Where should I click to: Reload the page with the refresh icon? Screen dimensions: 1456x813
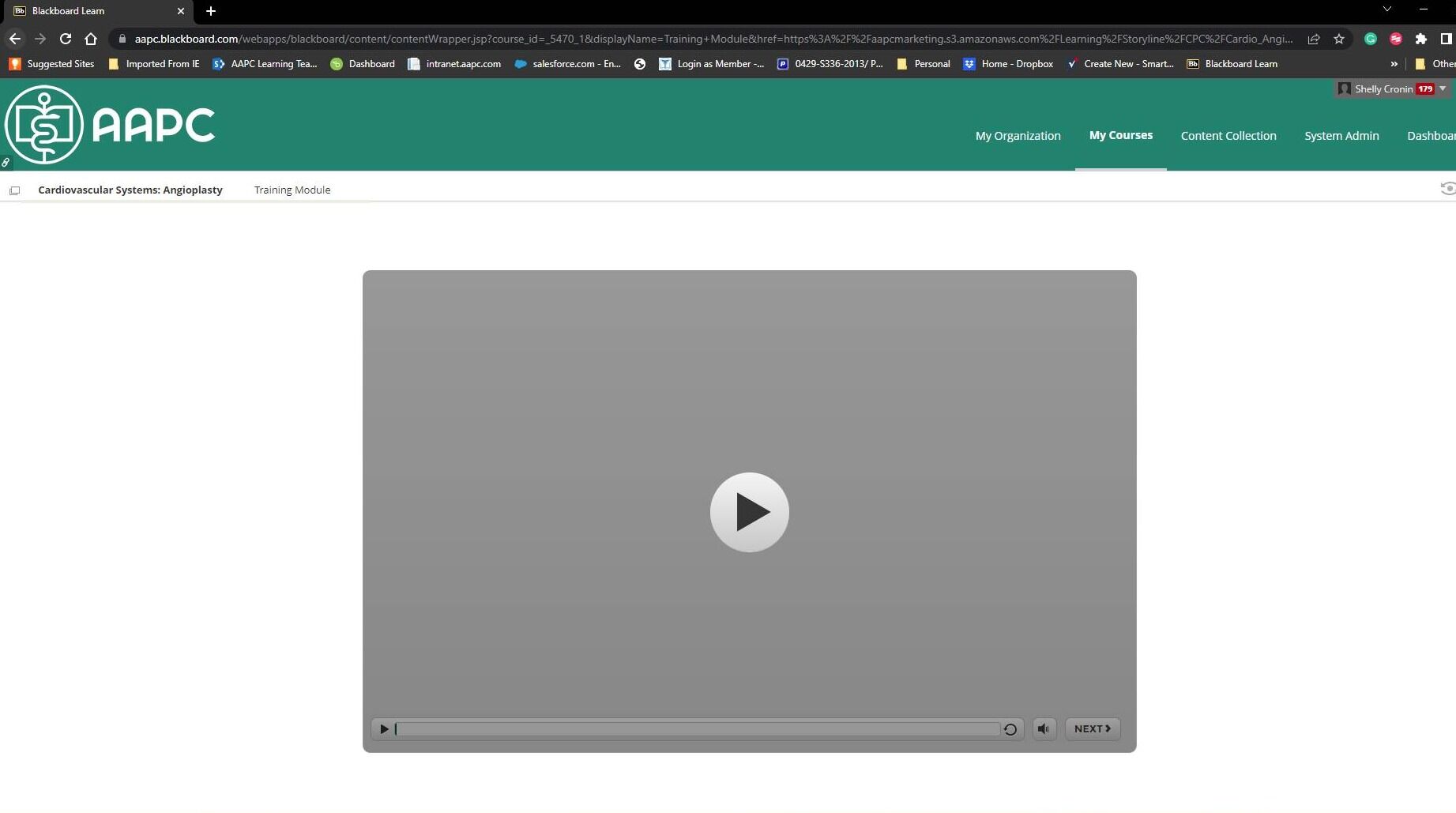coord(66,39)
